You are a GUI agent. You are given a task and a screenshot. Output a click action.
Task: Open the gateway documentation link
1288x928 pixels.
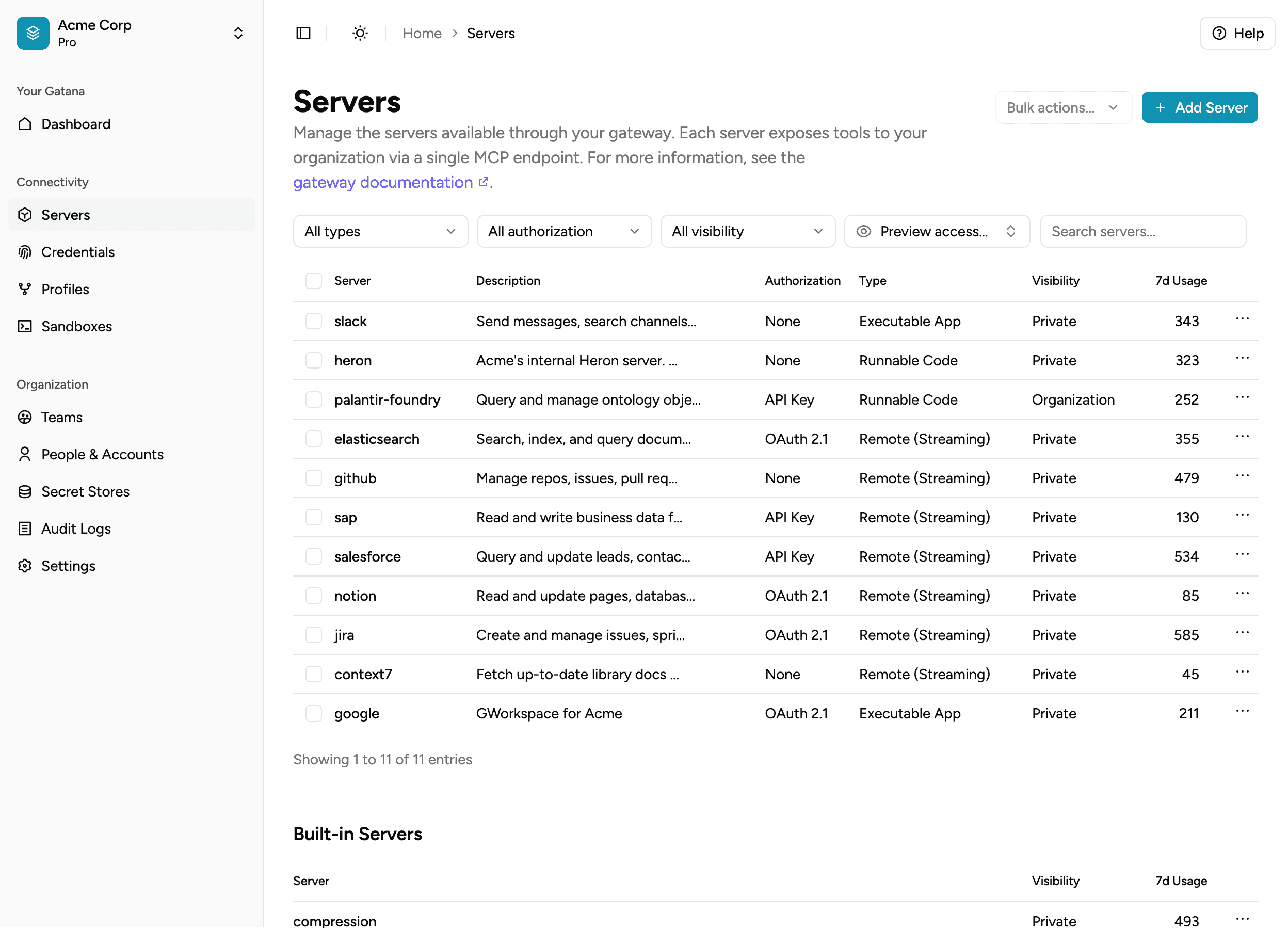point(382,182)
